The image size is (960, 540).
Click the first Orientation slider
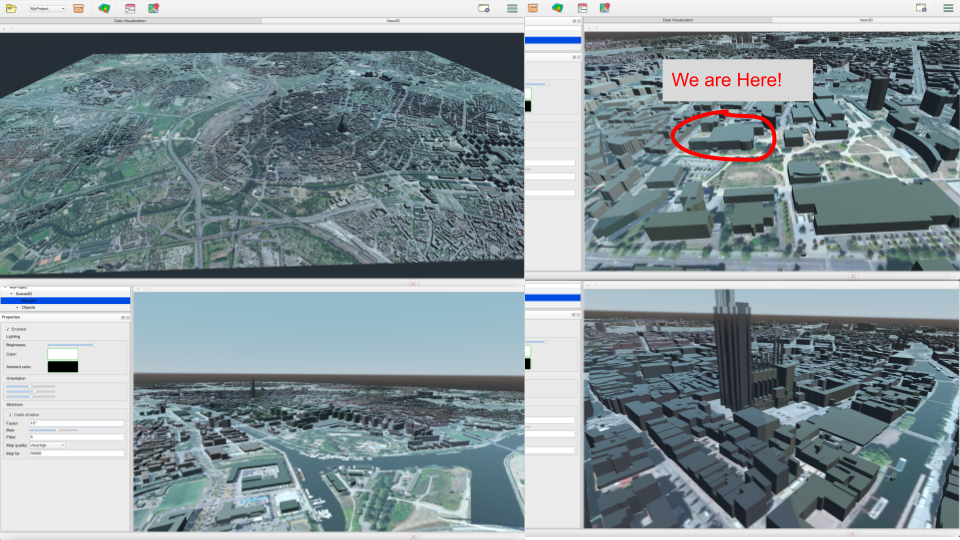pos(31,386)
